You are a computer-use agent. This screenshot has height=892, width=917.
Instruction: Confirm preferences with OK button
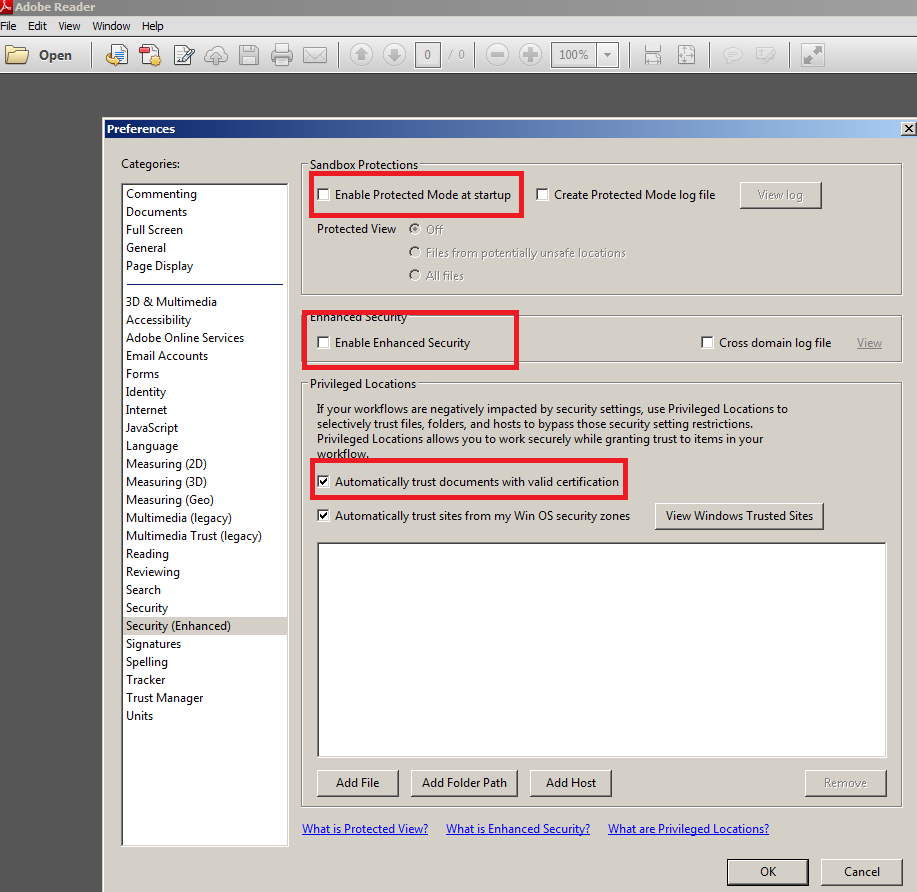click(x=768, y=872)
